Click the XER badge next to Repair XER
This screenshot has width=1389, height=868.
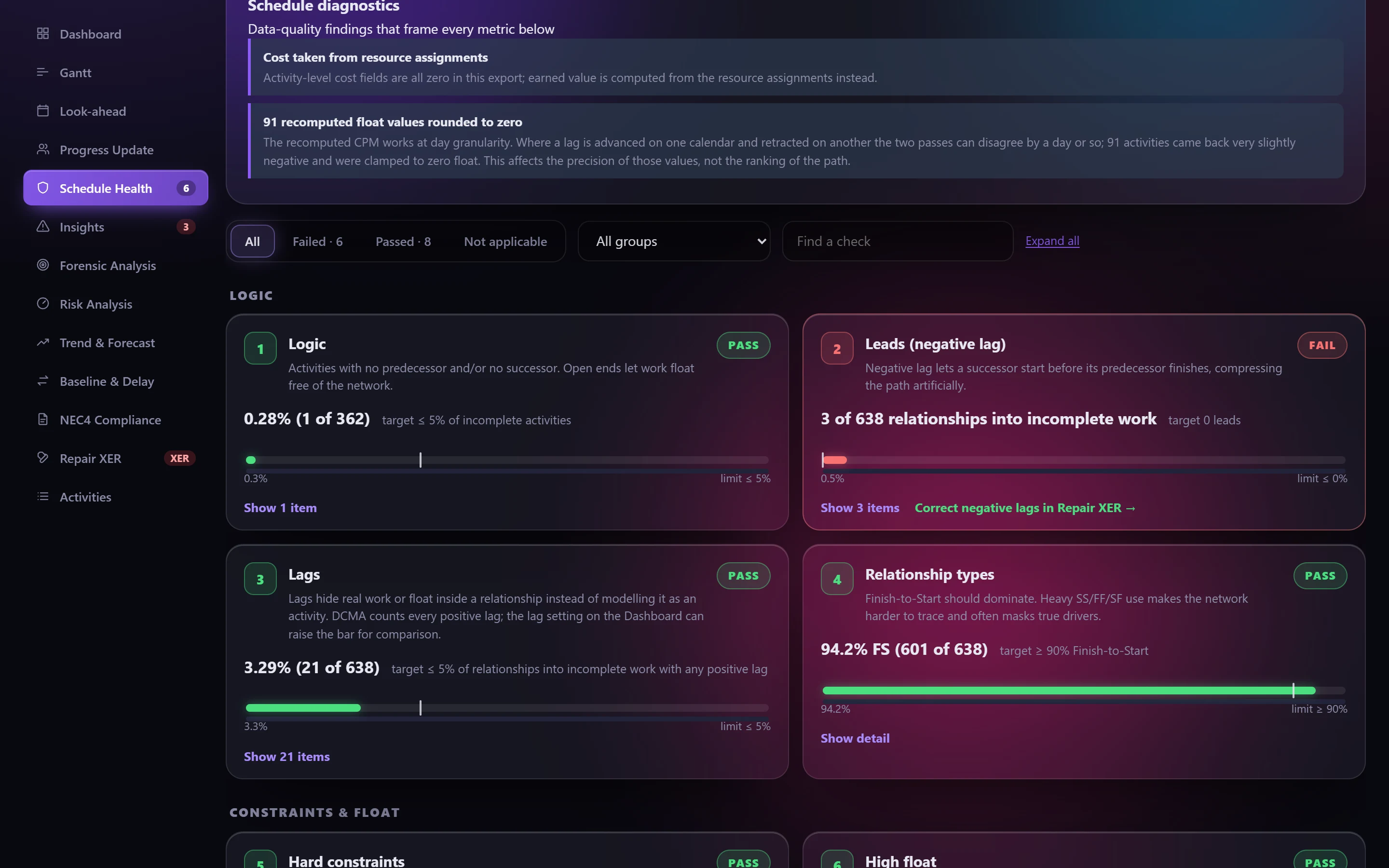tap(179, 458)
